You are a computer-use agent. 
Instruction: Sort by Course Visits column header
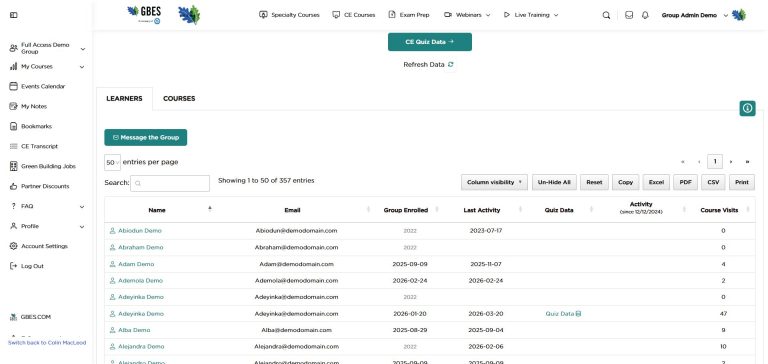point(719,210)
